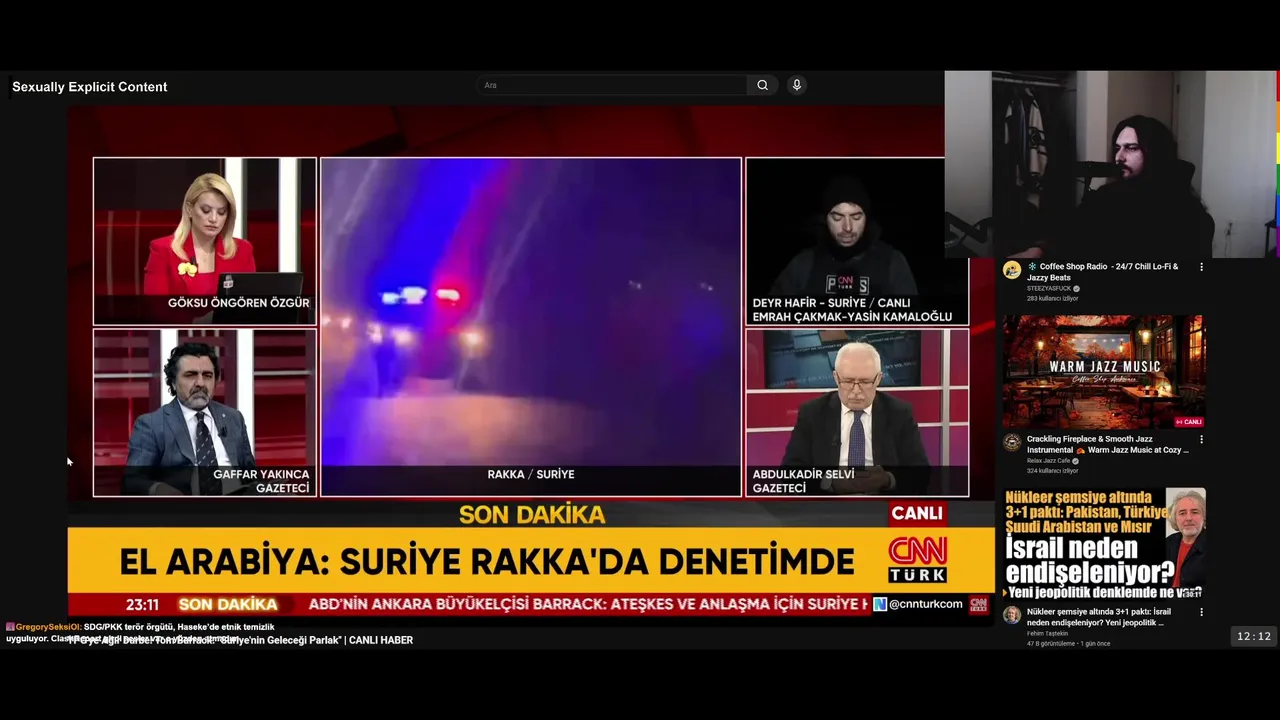Click the main CNN Türk video player
The height and width of the screenshot is (720, 1280).
click(x=531, y=360)
